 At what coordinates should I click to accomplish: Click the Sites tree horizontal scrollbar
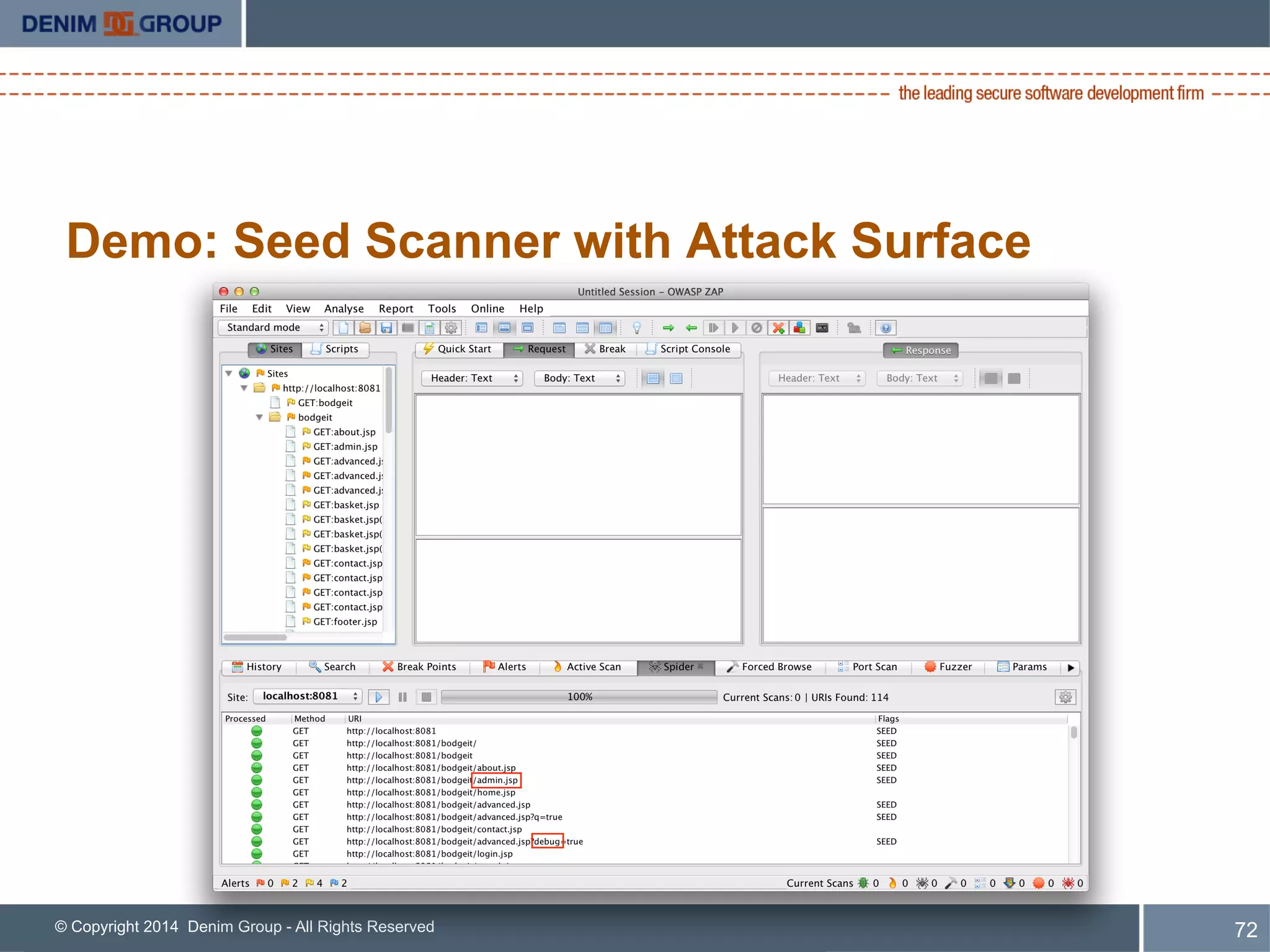tap(255, 638)
